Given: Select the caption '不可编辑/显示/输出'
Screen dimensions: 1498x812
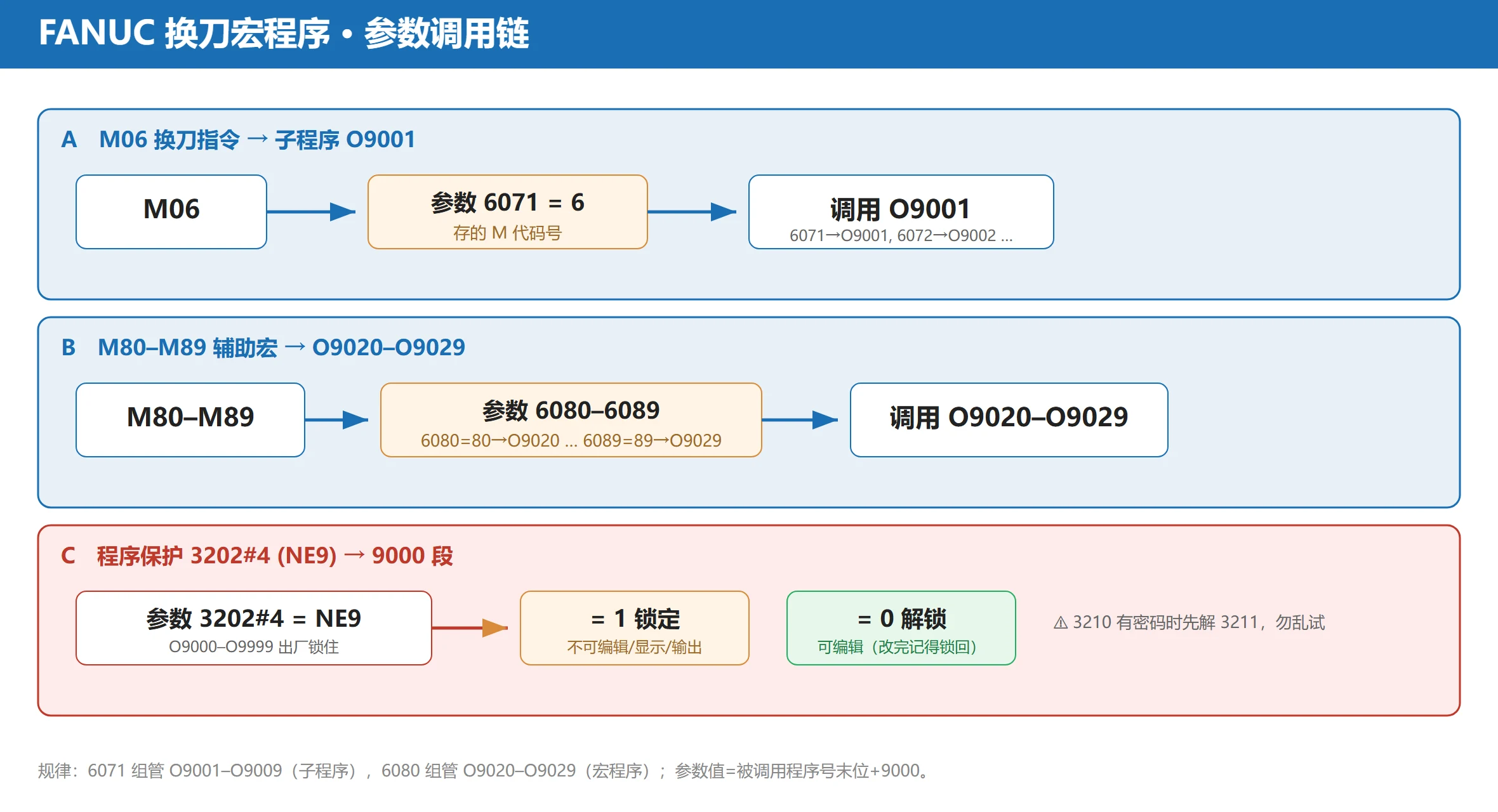Looking at the screenshot, I should [634, 647].
